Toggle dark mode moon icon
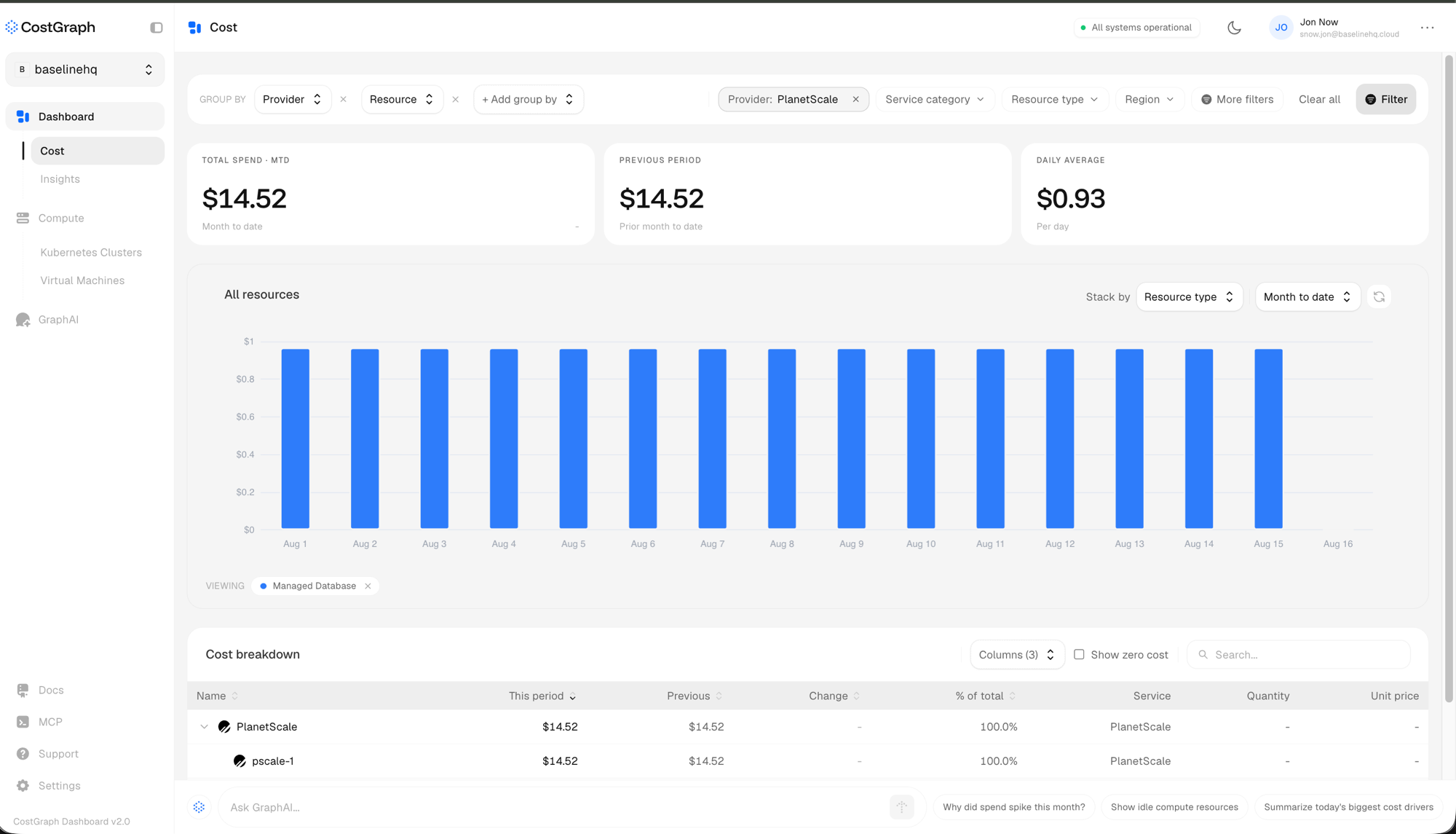This screenshot has height=834, width=1456. (x=1234, y=28)
